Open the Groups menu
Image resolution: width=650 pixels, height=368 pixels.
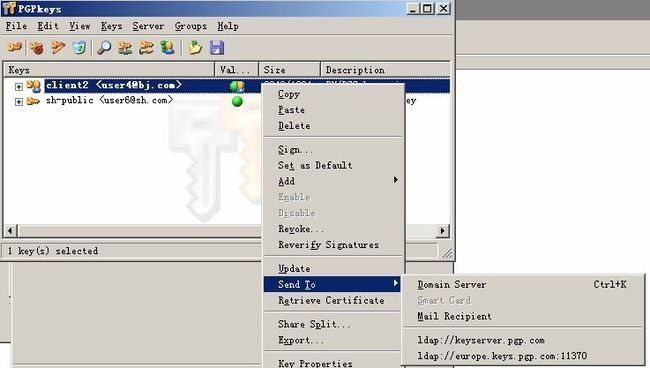191,26
